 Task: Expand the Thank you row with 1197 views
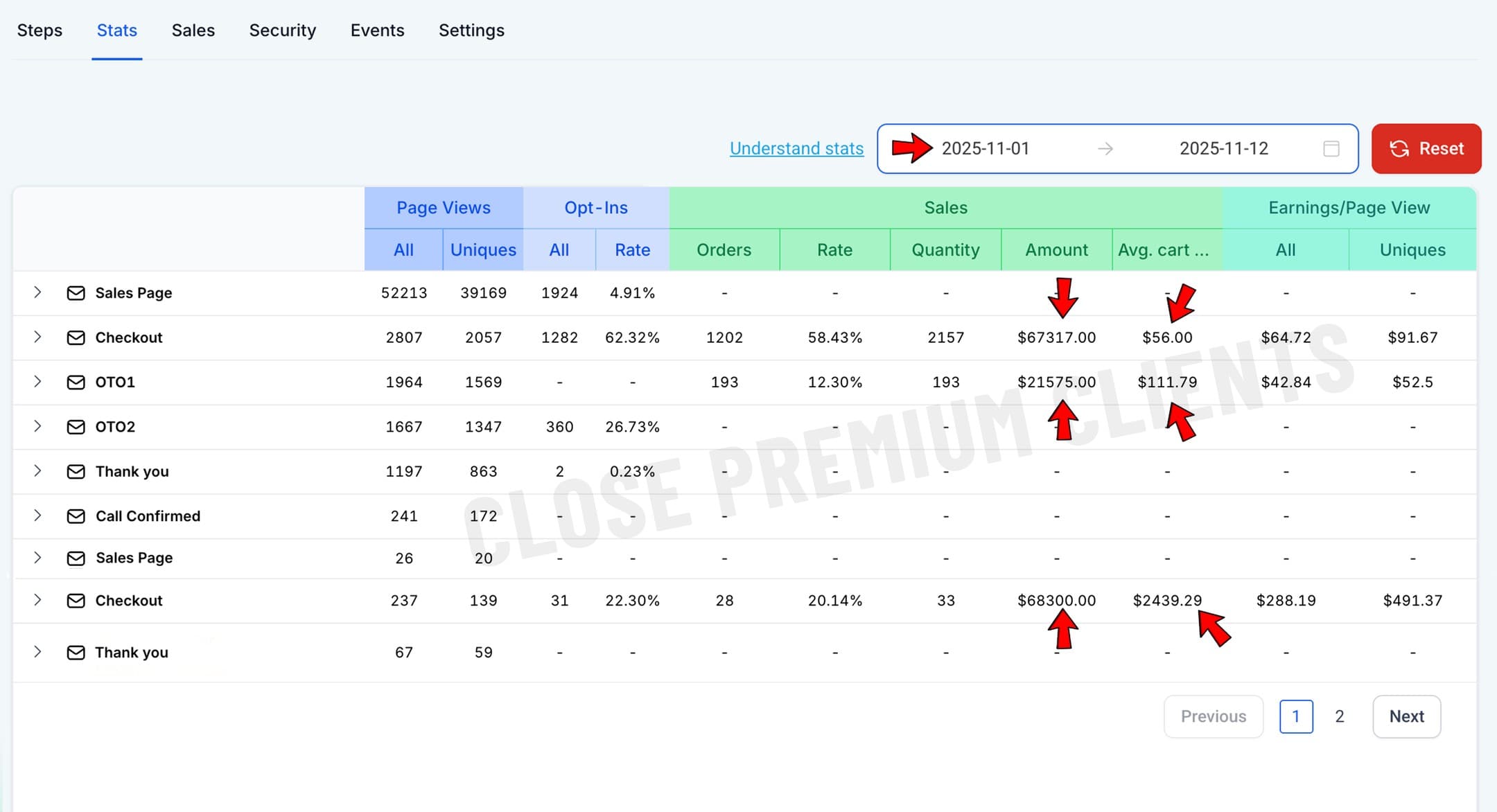click(37, 470)
